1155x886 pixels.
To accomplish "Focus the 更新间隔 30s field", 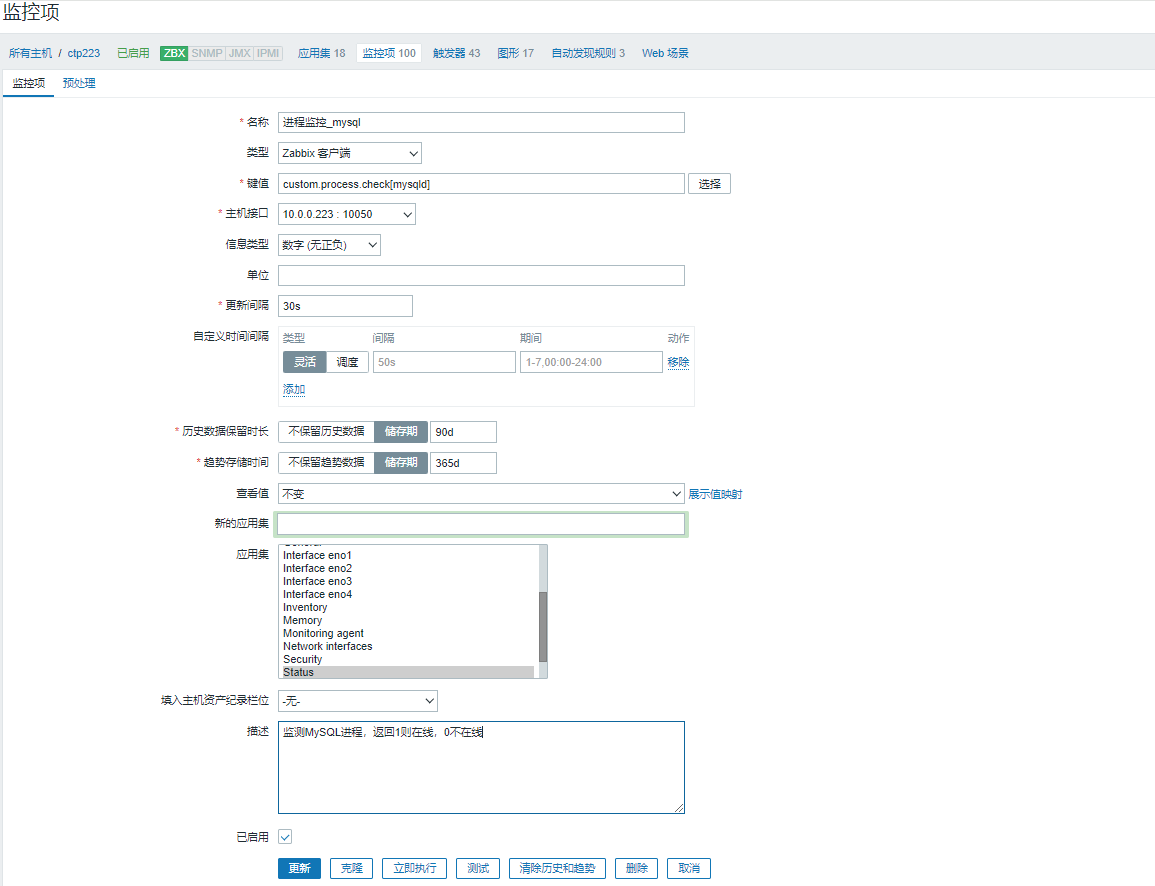I will point(345,306).
